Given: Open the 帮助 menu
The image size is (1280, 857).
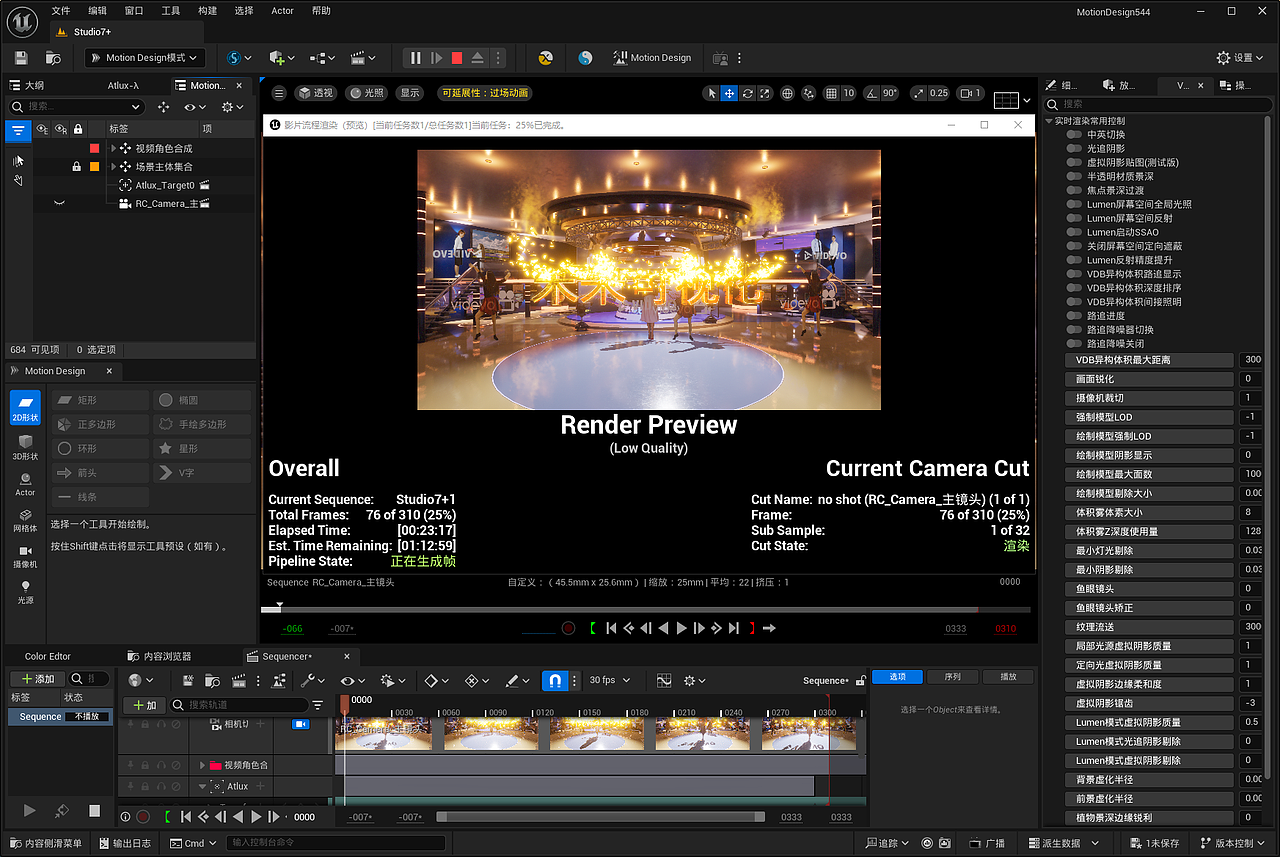Looking at the screenshot, I should (321, 11).
